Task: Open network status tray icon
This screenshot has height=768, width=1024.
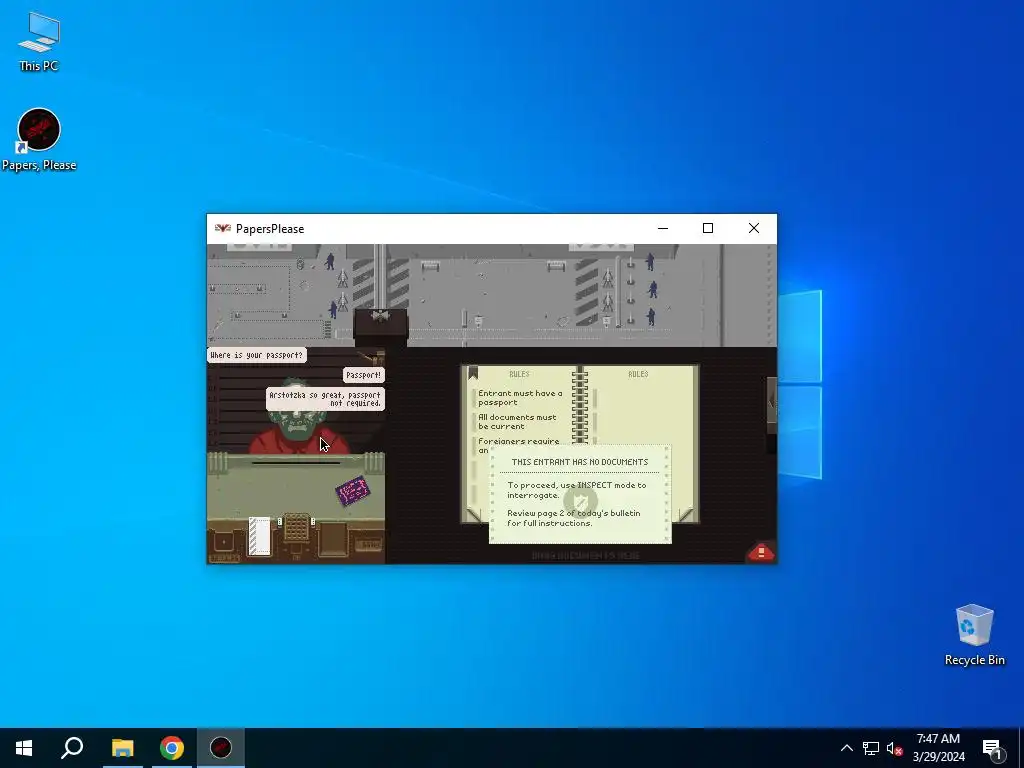Action: click(871, 748)
